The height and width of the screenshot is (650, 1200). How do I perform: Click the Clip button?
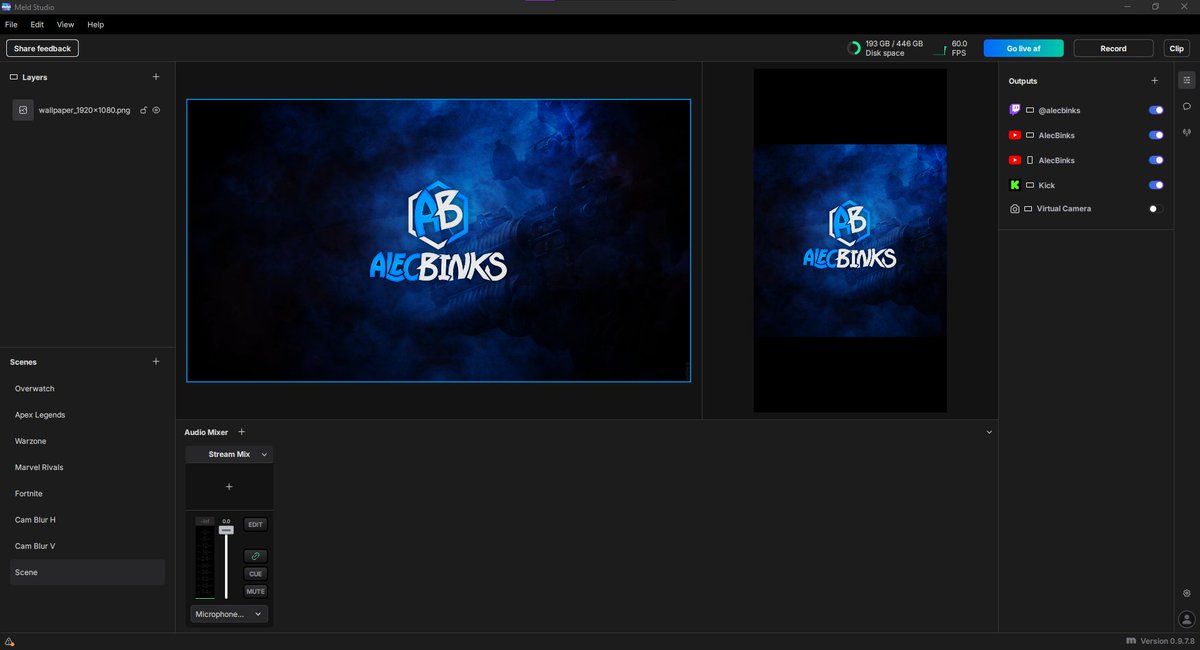point(1176,48)
